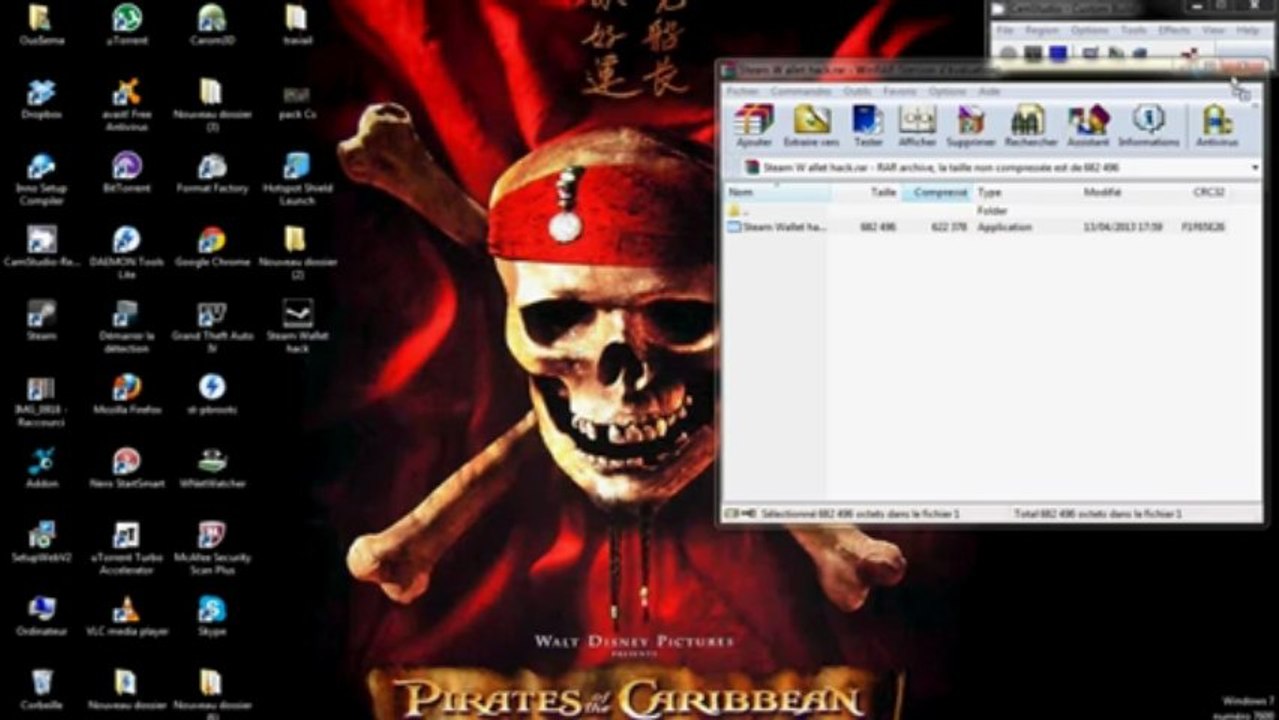Select the Ordinateur desktop icon
The height and width of the screenshot is (720, 1279).
coord(41,617)
